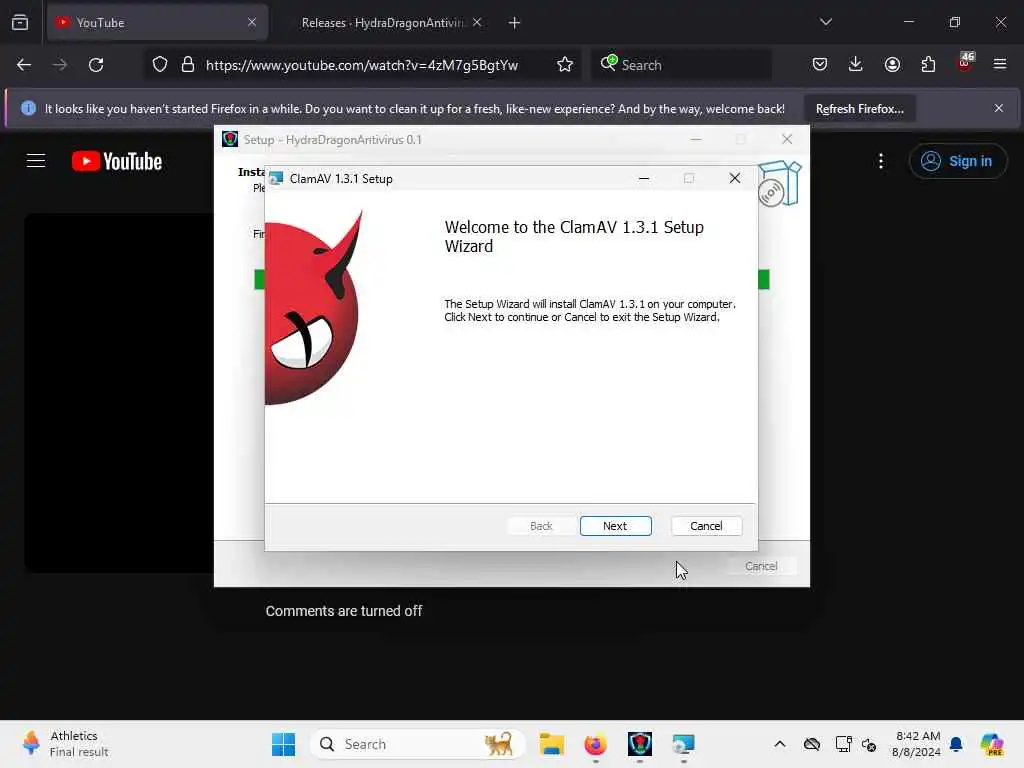Close the ClamAV Setup window
The width and height of the screenshot is (1024, 768).
(x=735, y=178)
